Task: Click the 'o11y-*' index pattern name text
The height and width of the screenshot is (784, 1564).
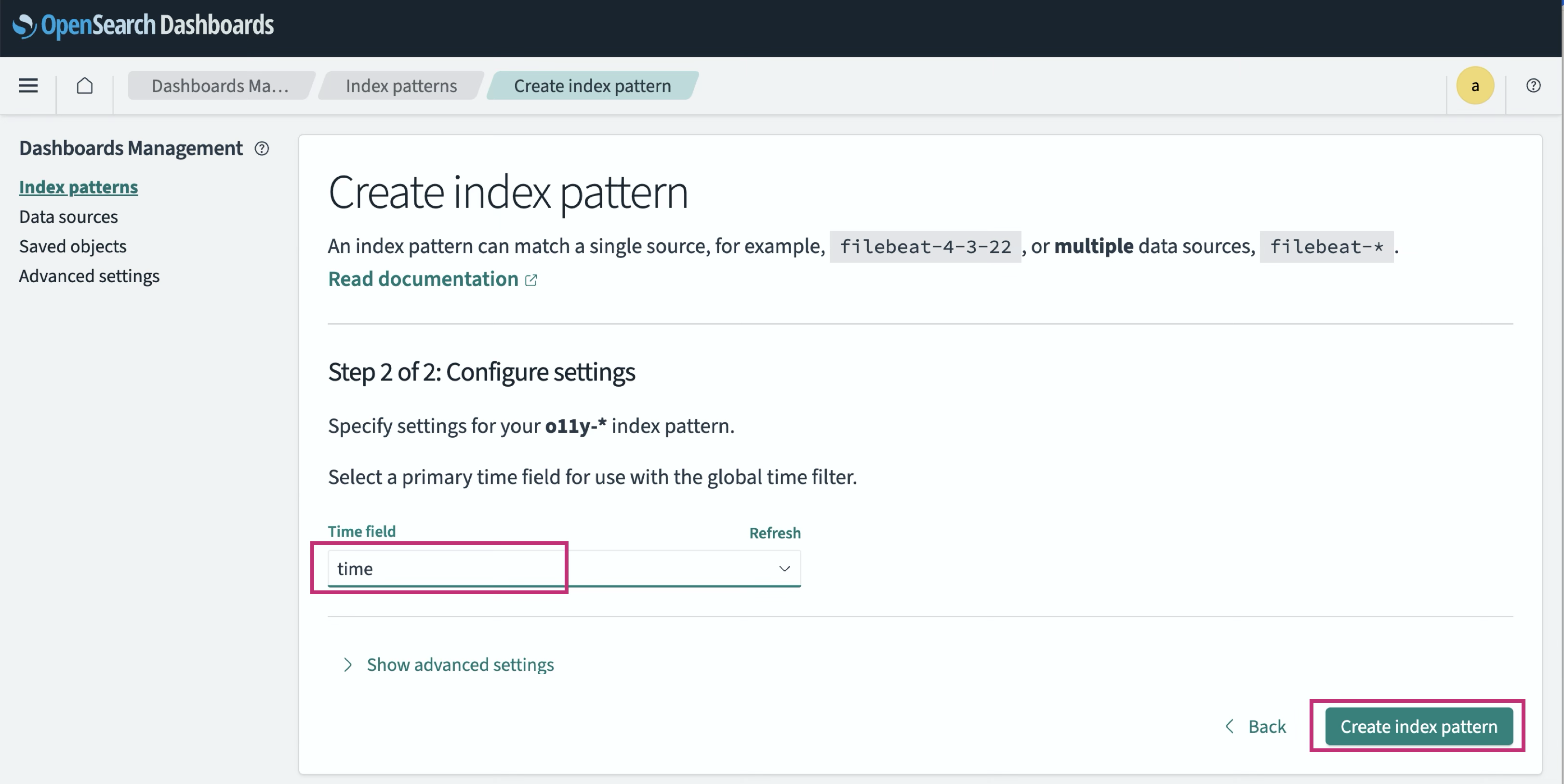Action: point(576,426)
